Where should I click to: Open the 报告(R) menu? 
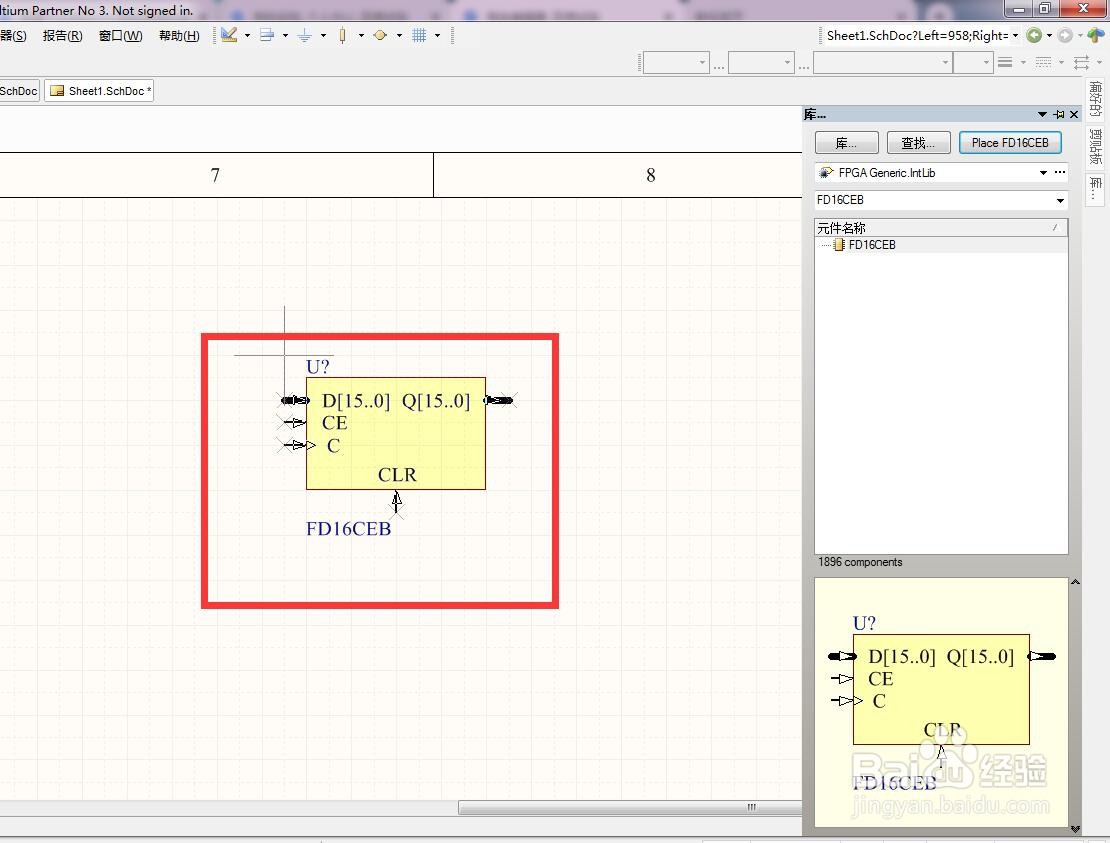(62, 35)
